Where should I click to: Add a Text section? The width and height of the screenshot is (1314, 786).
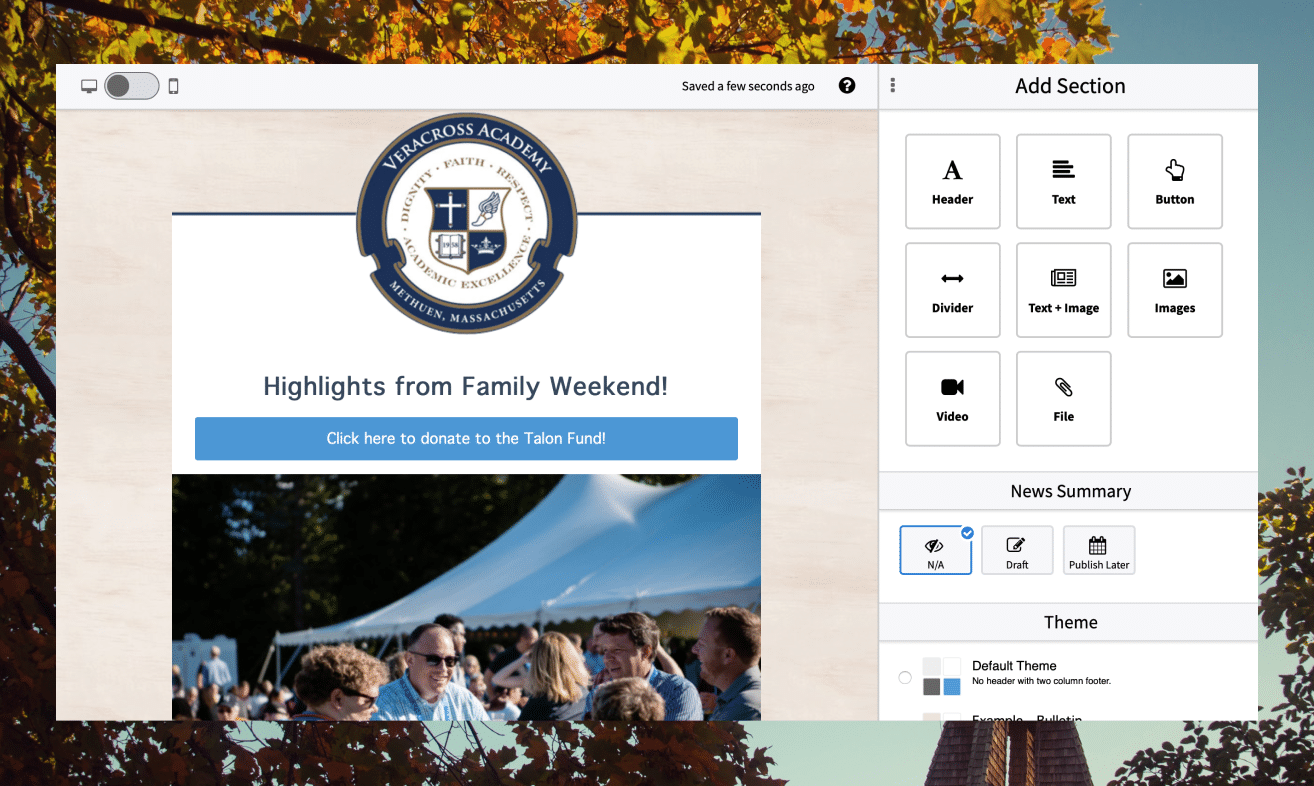pos(1063,181)
